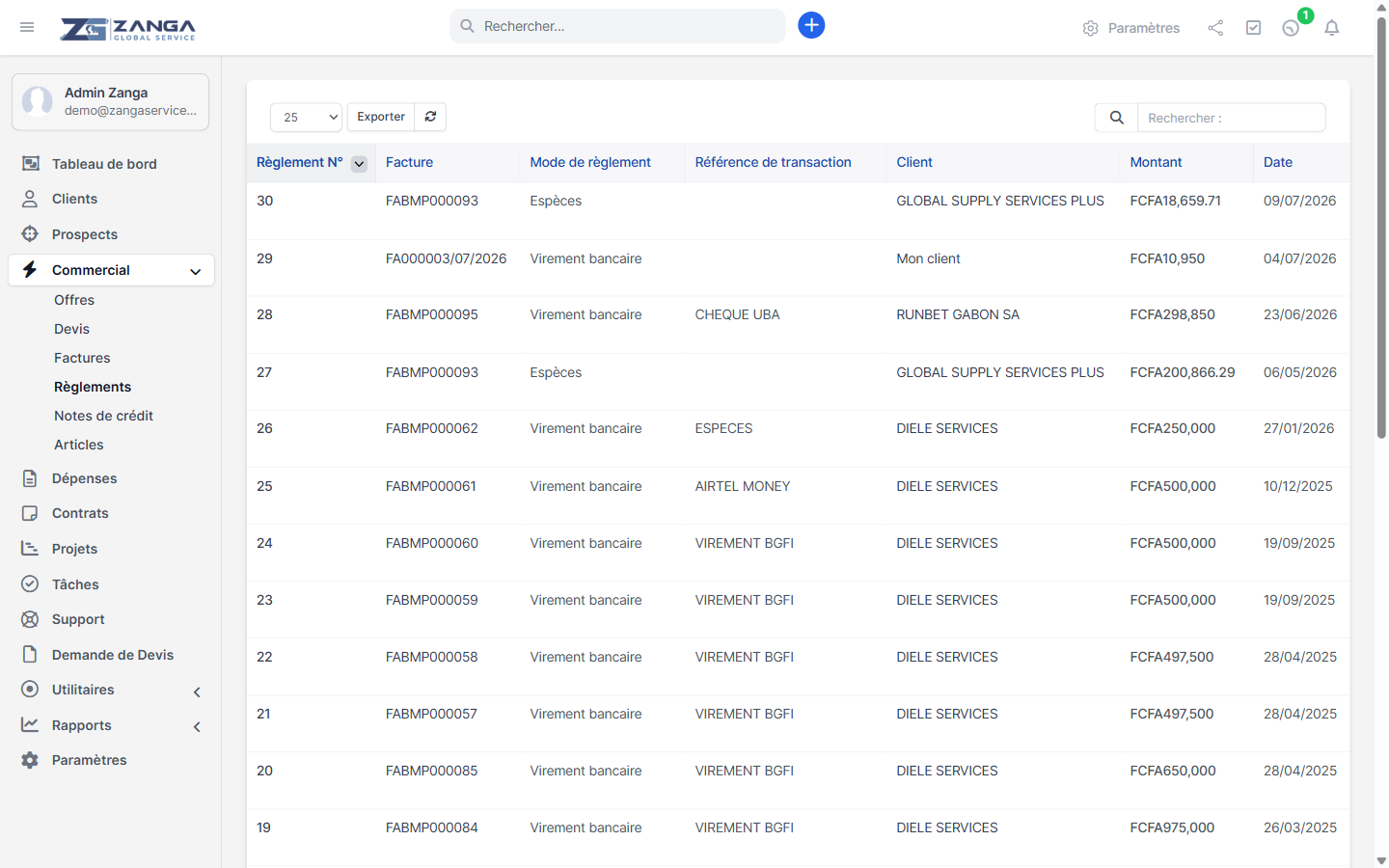Viewport: 1389px width, 868px height.
Task: Click date 10/12/2025
Action: (x=1297, y=486)
